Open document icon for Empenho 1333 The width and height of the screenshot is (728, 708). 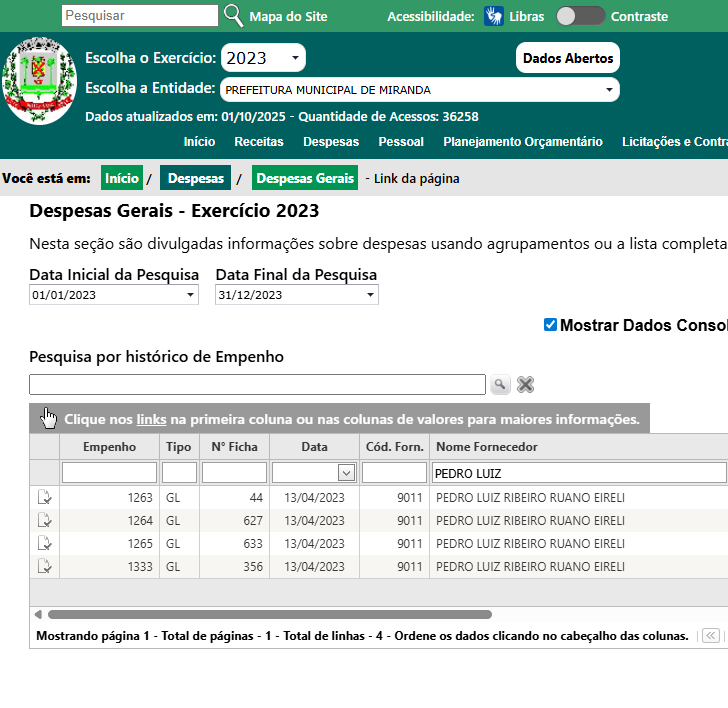click(x=44, y=566)
